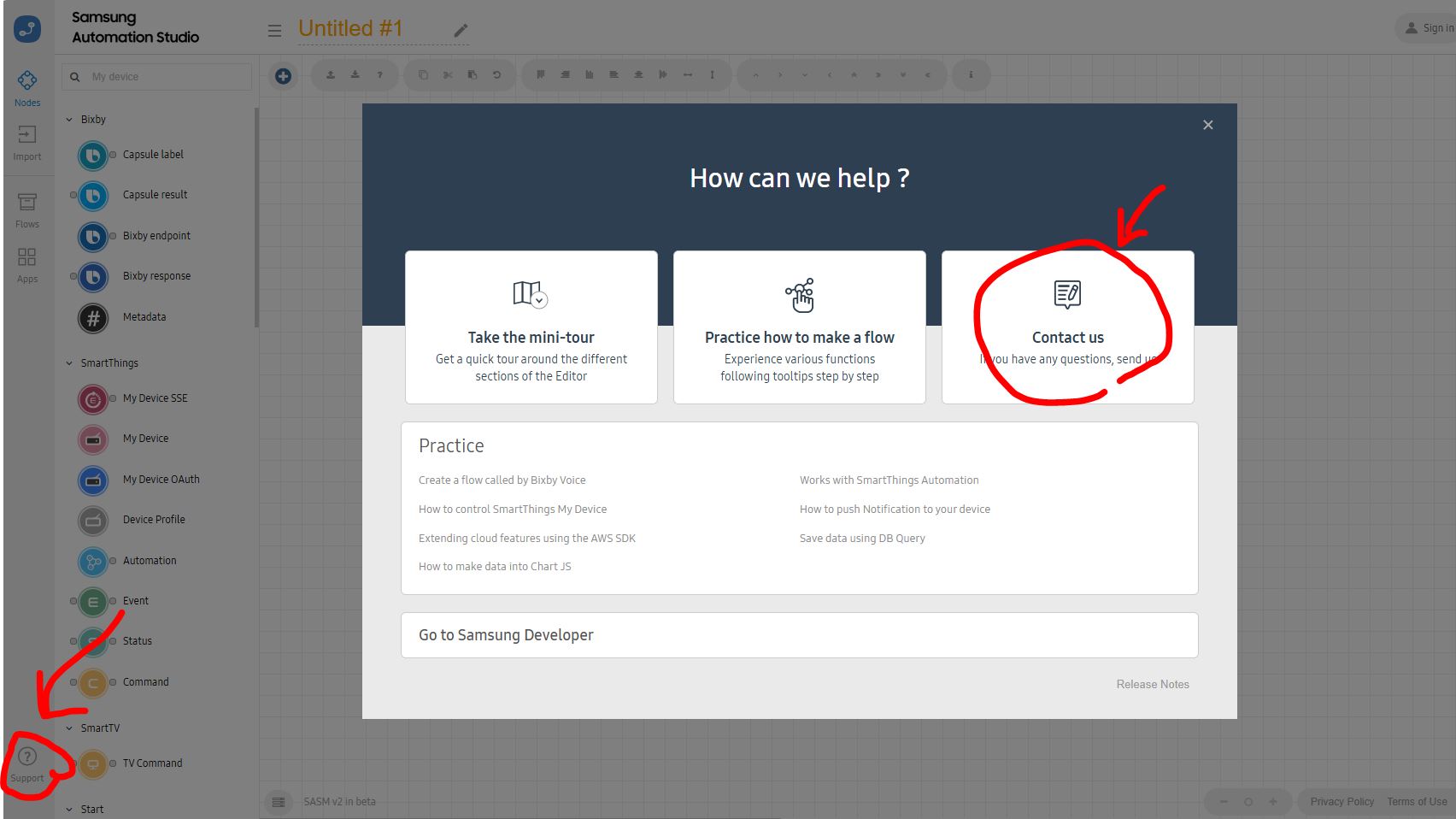
Task: Click the zoom out minus button
Action: pos(1224,802)
